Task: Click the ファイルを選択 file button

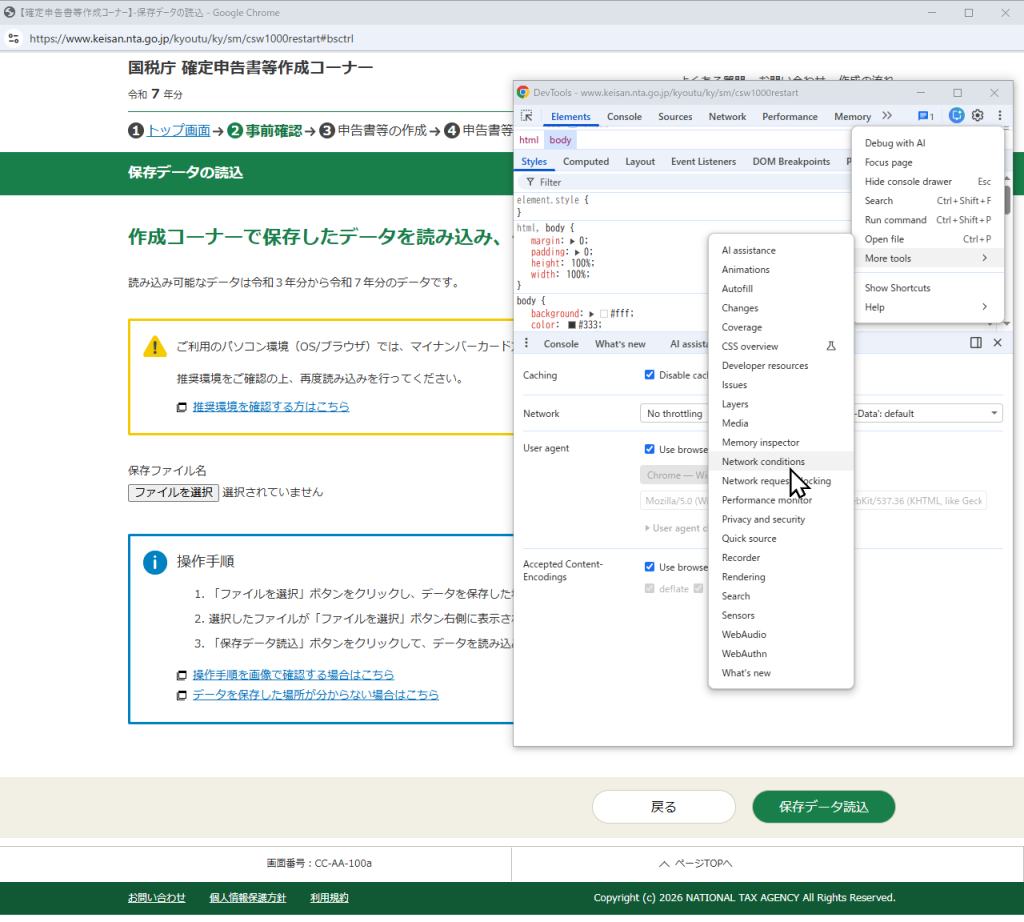Action: tap(173, 492)
